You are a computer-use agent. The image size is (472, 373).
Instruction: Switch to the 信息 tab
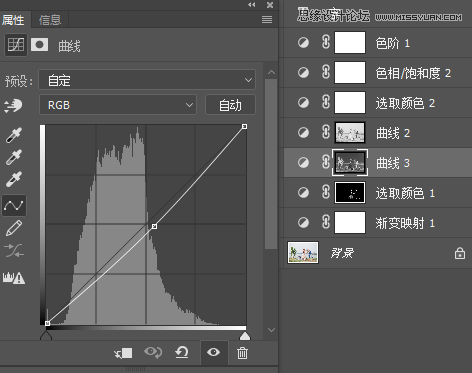tap(50, 20)
